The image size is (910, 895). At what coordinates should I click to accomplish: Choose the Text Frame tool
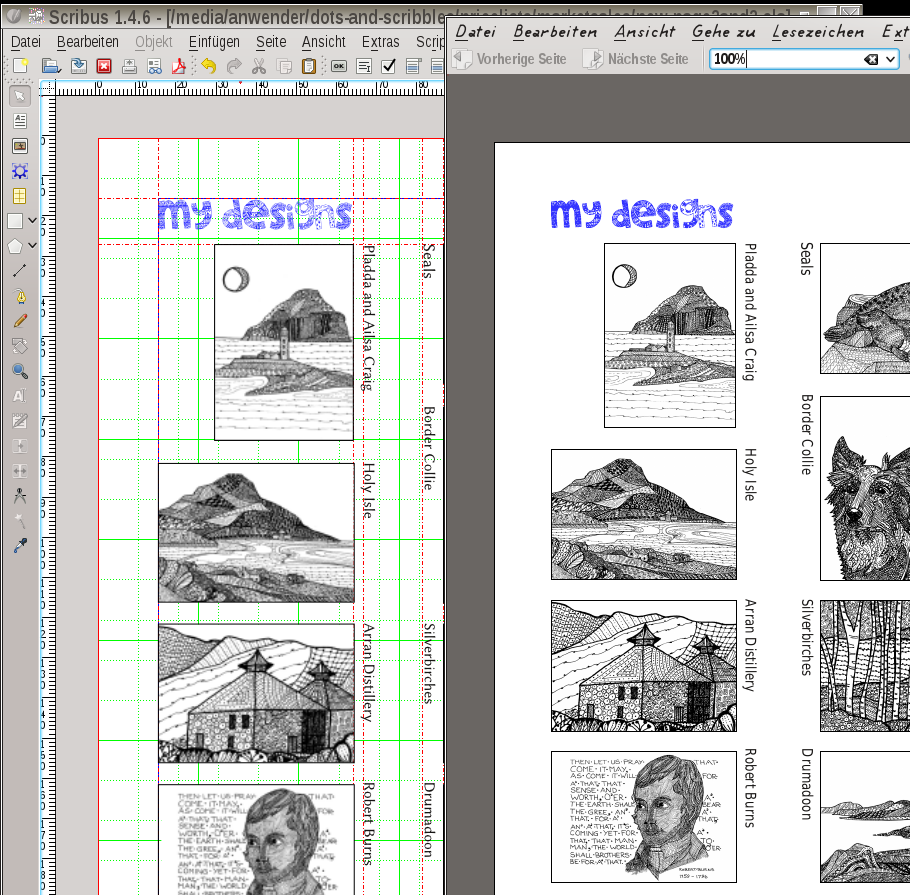pyautogui.click(x=20, y=121)
